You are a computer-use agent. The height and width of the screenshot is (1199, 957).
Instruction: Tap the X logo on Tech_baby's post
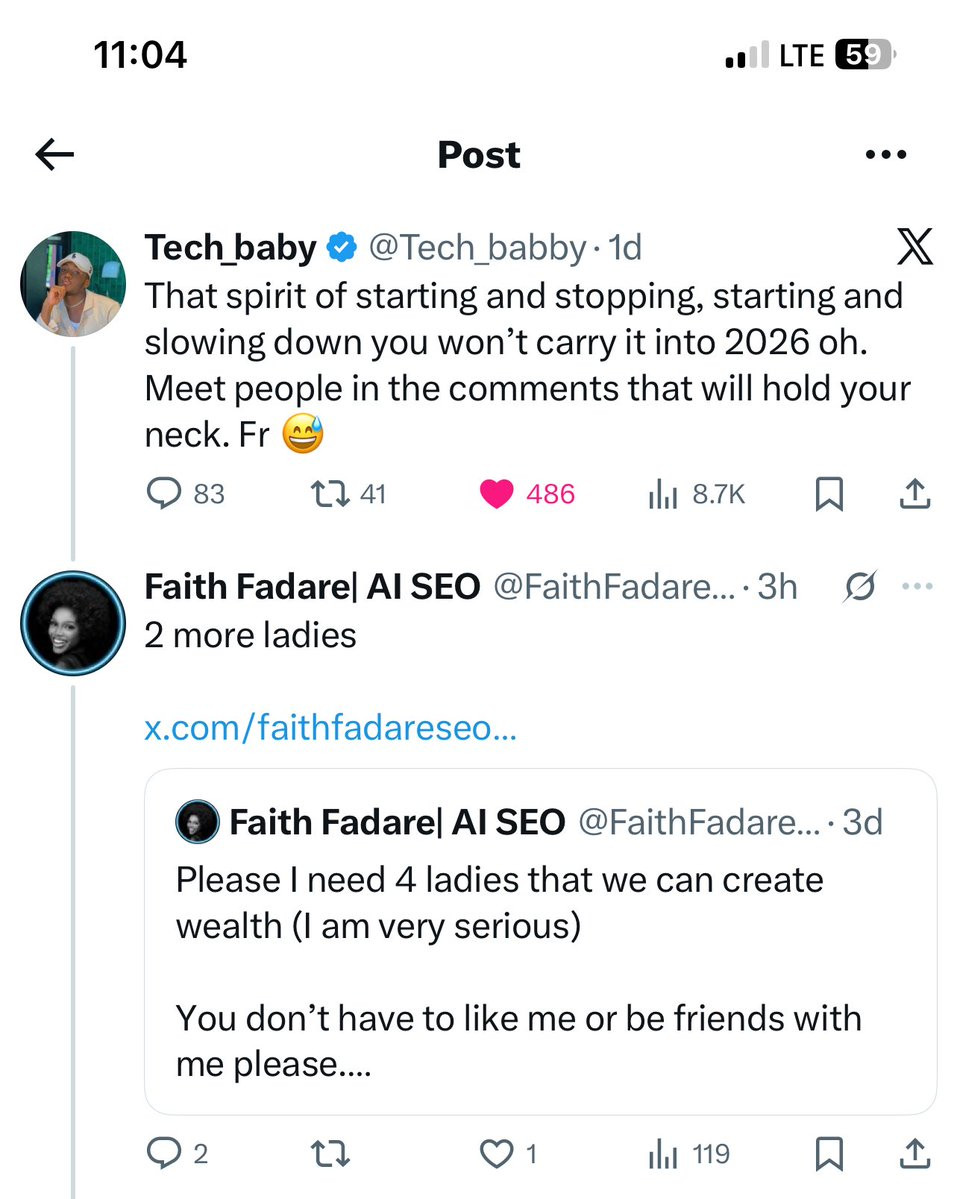pos(913,247)
